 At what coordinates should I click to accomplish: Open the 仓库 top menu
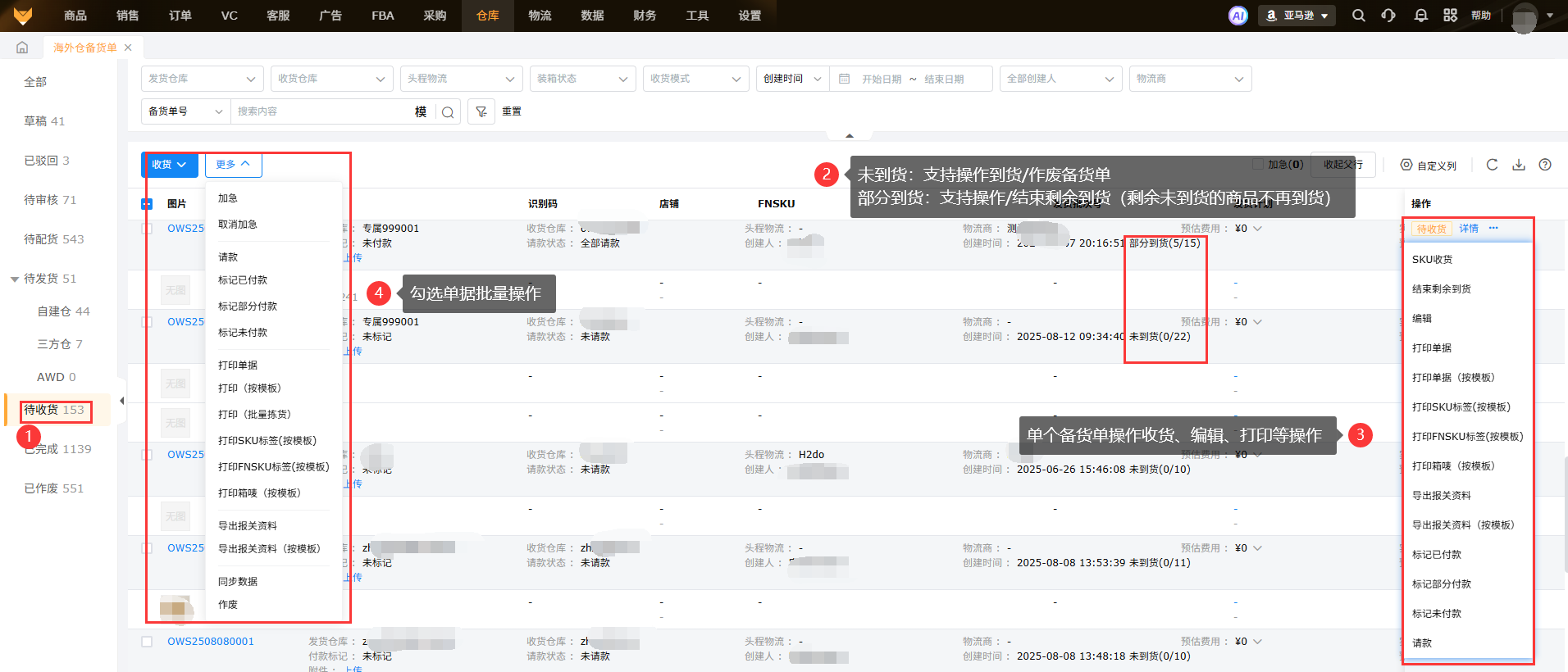(x=487, y=16)
